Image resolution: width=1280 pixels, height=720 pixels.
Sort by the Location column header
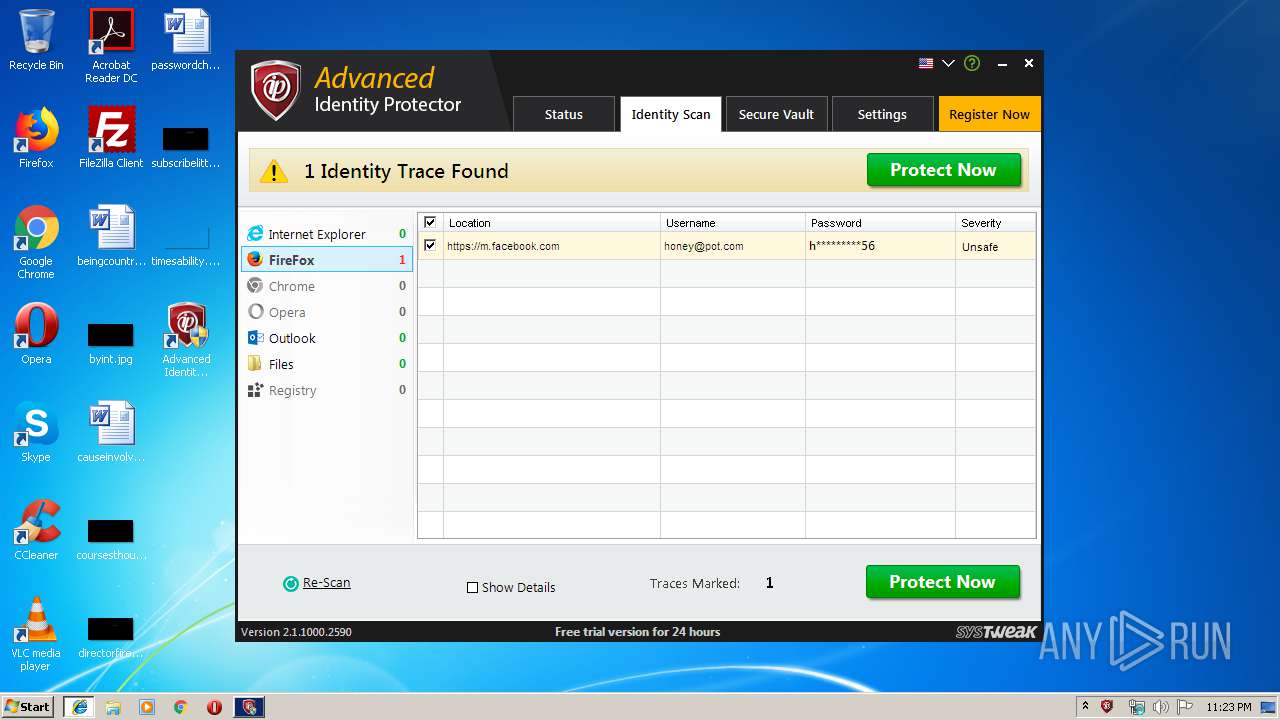[552, 223]
